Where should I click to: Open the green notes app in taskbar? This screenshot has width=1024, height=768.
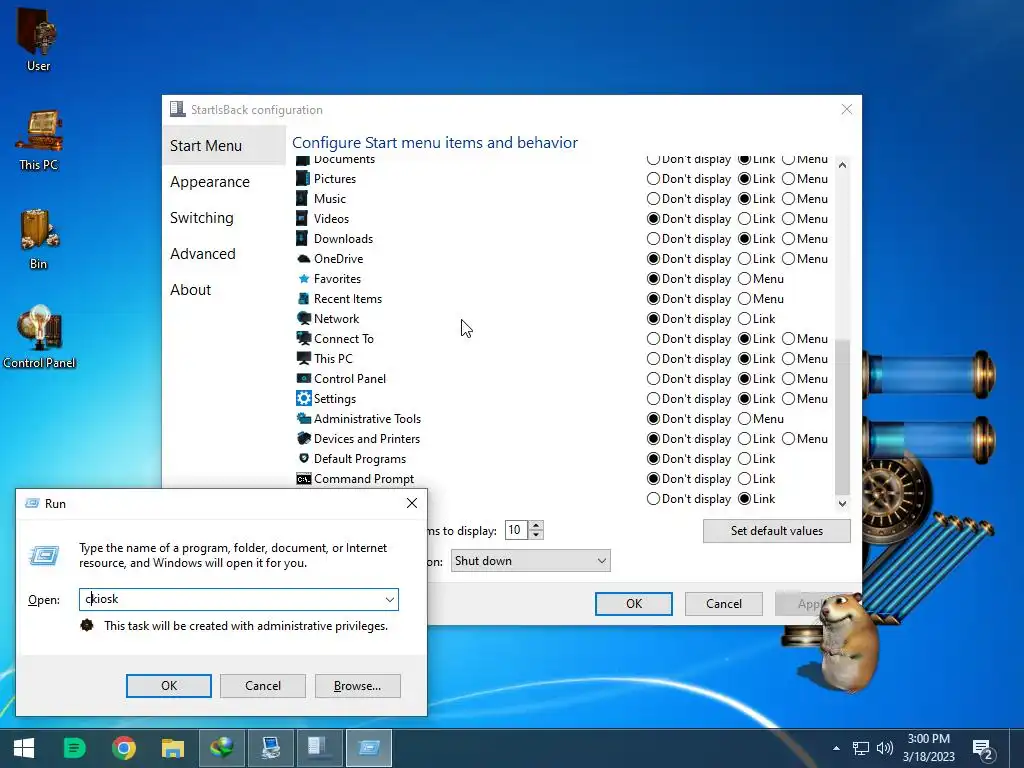[74, 748]
